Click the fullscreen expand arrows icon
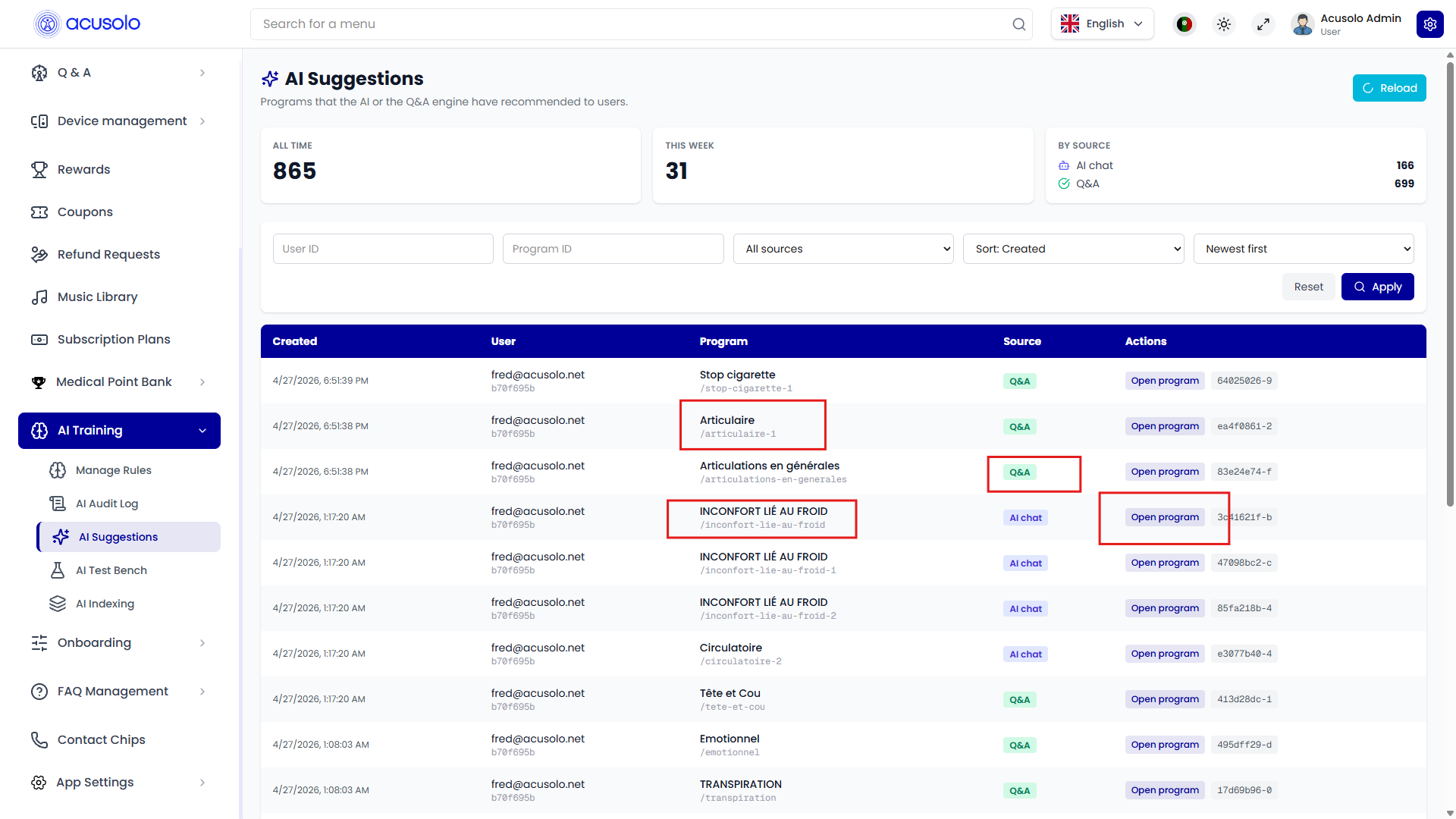Image resolution: width=1456 pixels, height=819 pixels. click(x=1263, y=24)
